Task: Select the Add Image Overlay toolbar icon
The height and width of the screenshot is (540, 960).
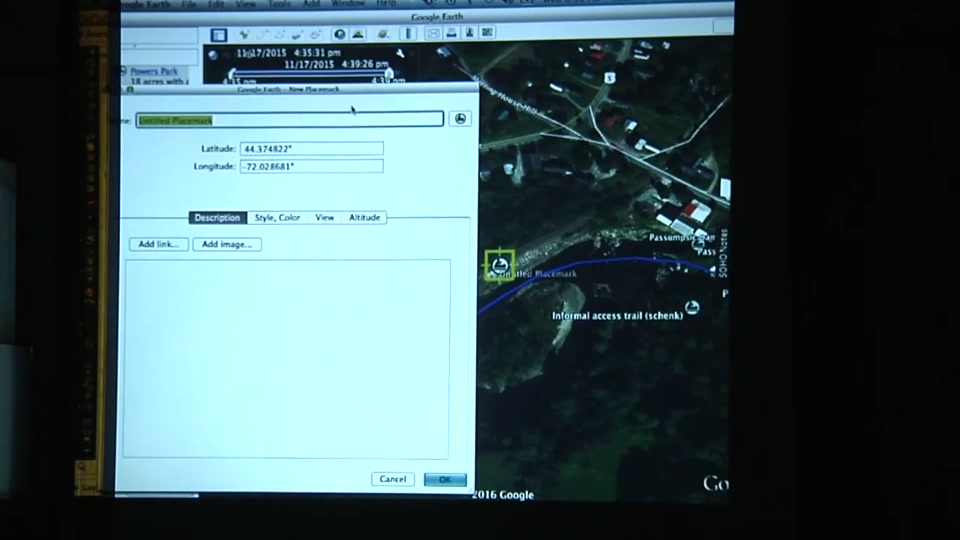Action: click(298, 34)
